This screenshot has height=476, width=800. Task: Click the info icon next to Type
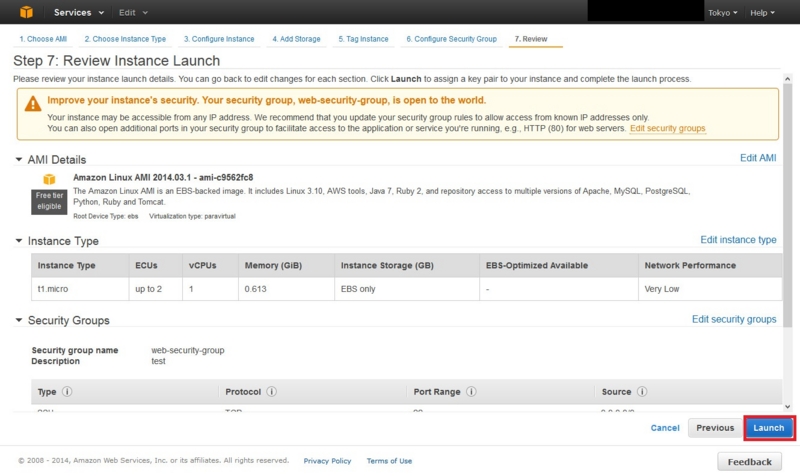pos(67,391)
